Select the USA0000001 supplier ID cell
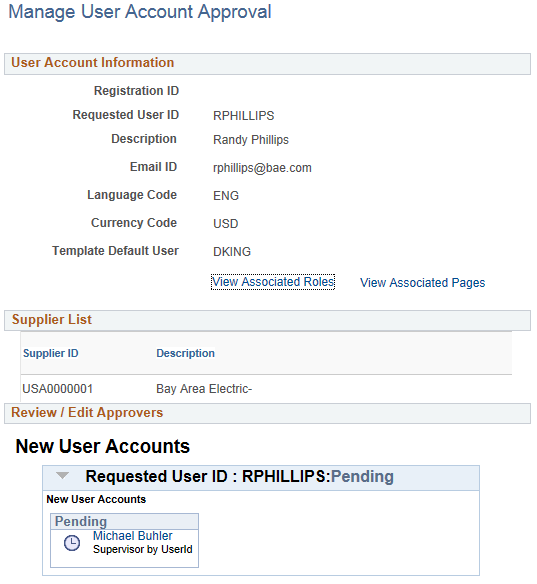Image resolution: width=537 pixels, height=584 pixels. [58, 389]
